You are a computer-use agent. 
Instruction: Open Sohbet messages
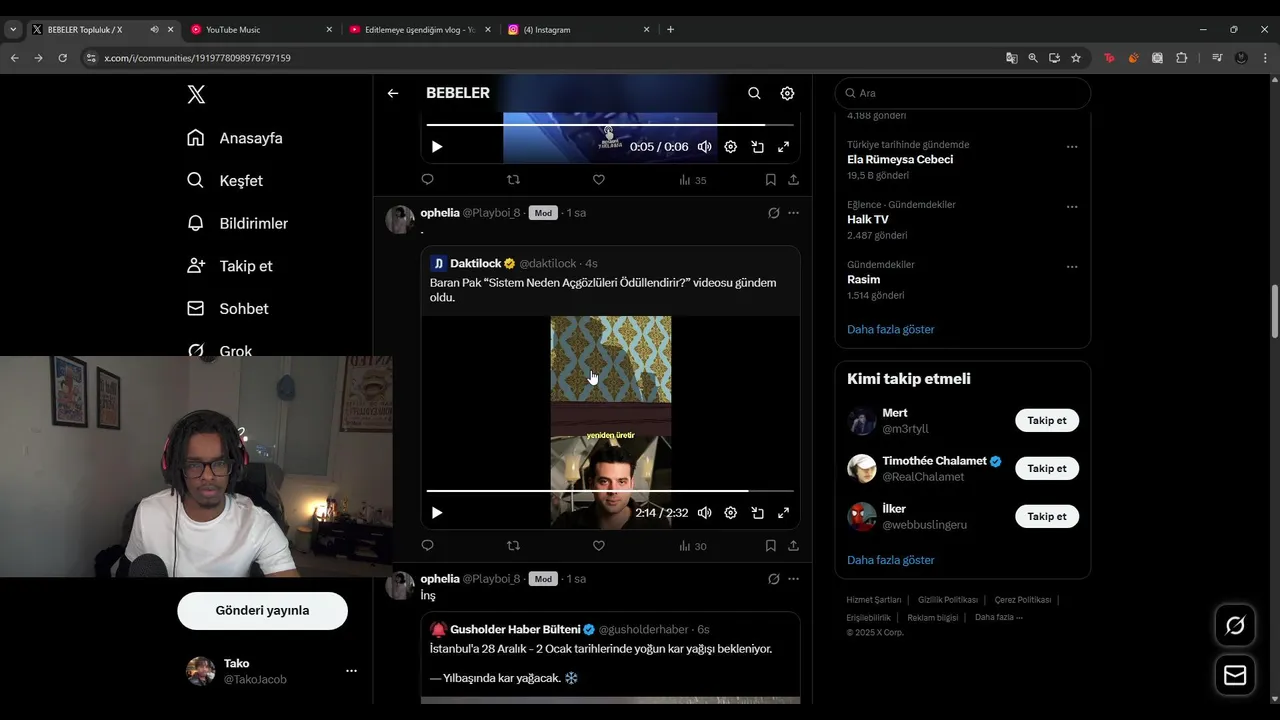pyautogui.click(x=228, y=309)
